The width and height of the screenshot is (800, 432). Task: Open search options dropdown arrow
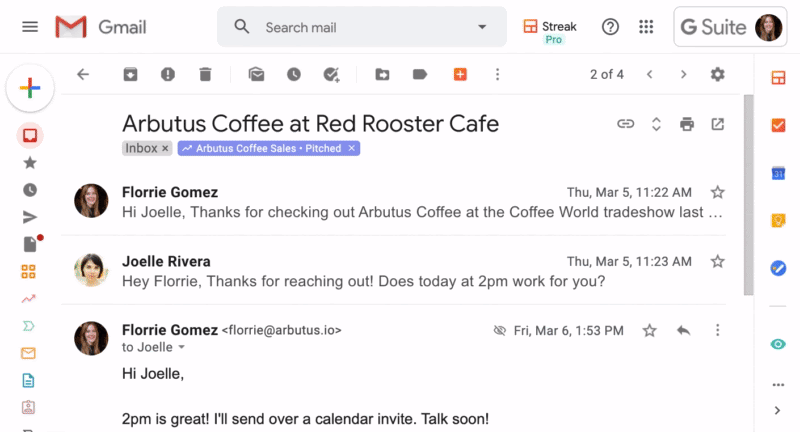(482, 27)
